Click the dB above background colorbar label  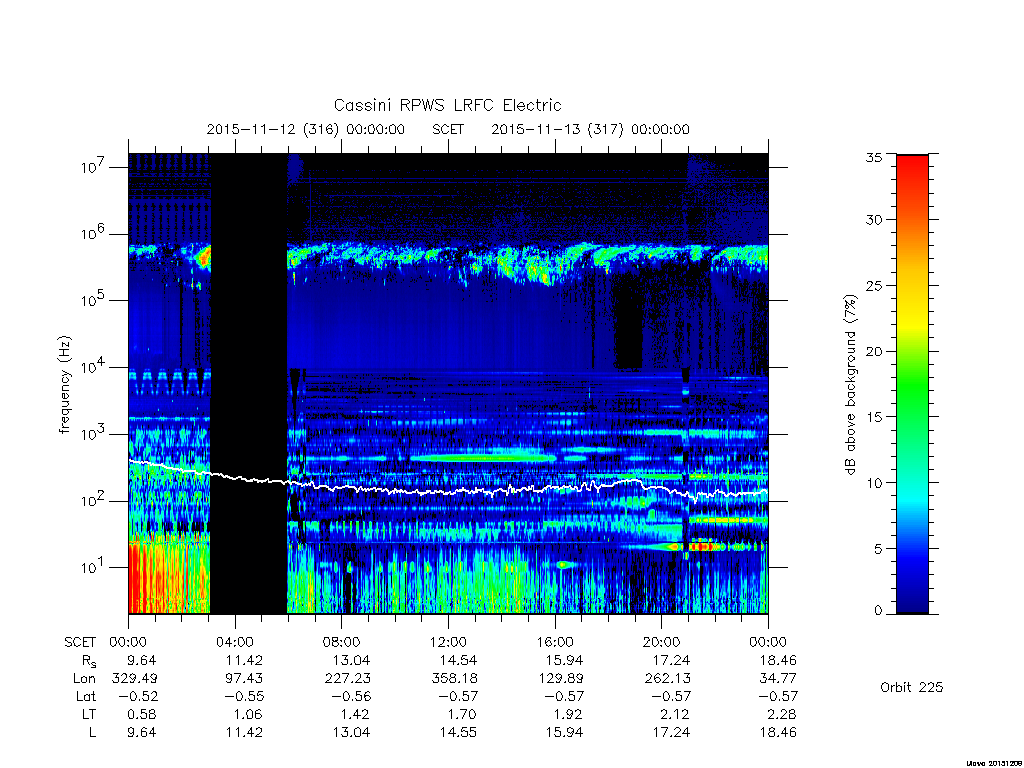click(x=850, y=385)
